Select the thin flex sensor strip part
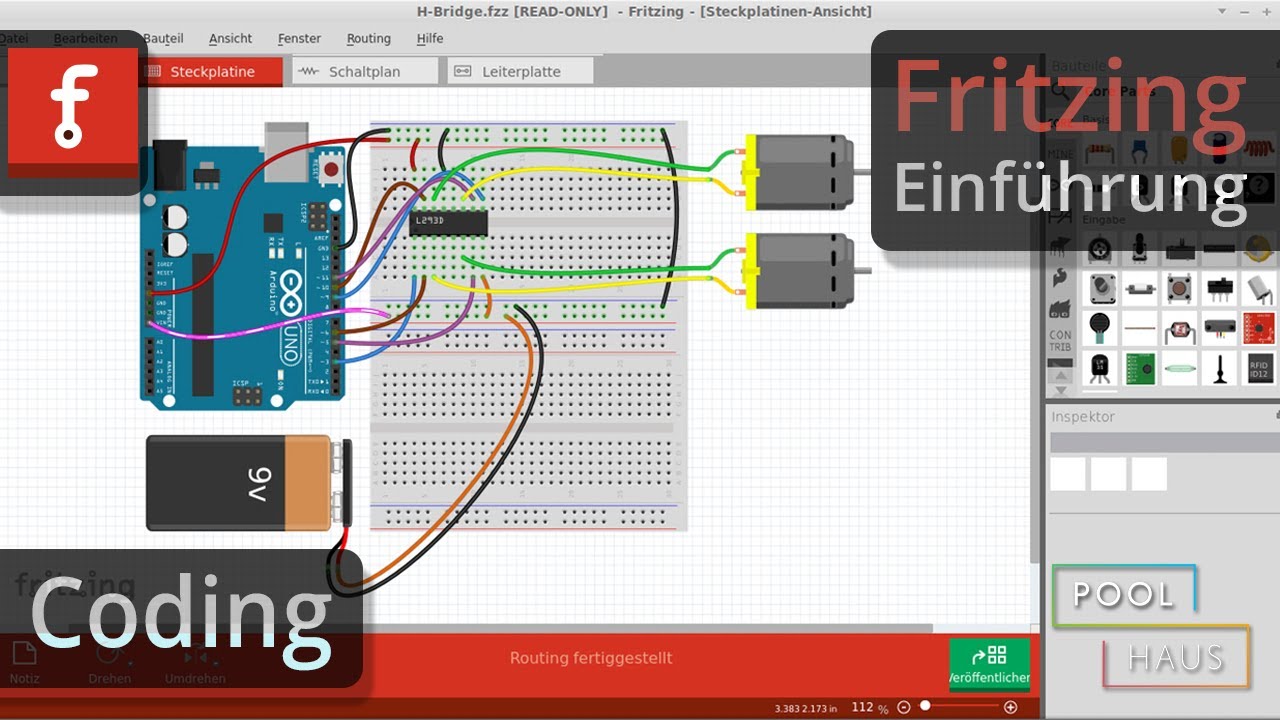The image size is (1280, 720). pos(1140,327)
